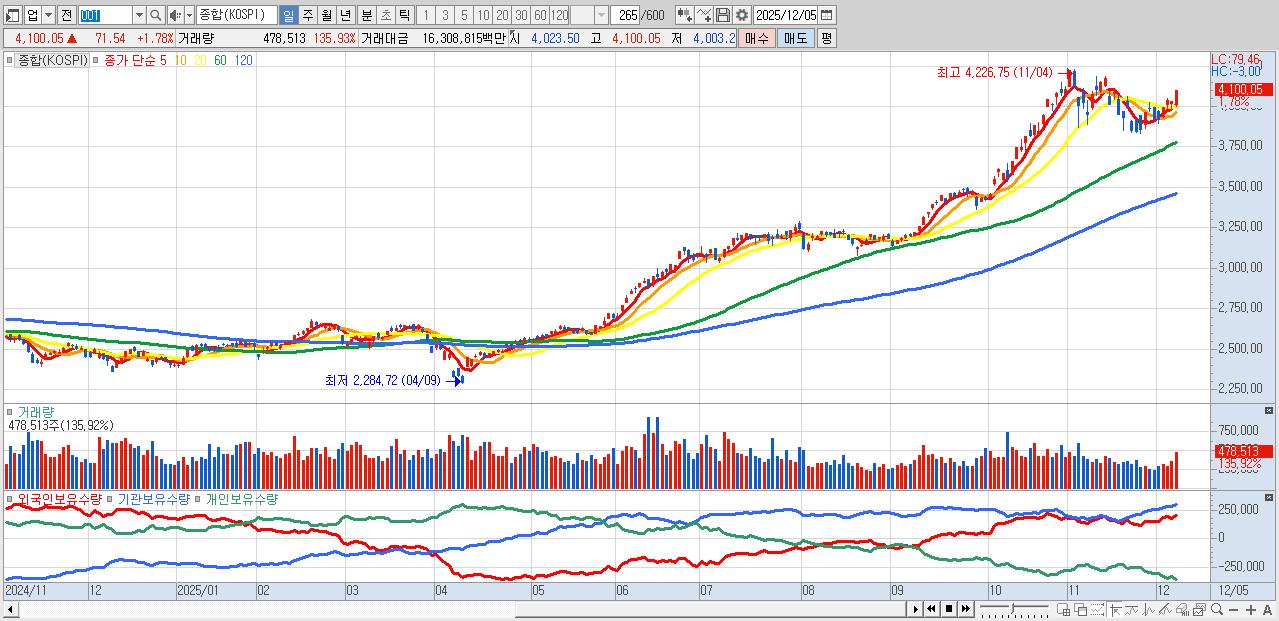Select the 5 interval button
Viewport: 1279px width, 621px height.
463,15
